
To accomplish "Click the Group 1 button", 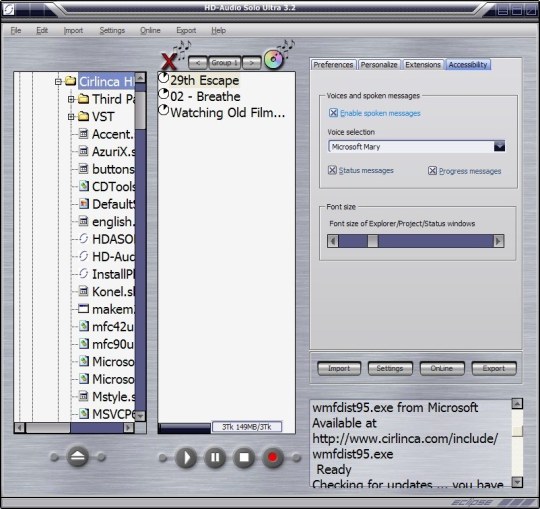I will [225, 63].
